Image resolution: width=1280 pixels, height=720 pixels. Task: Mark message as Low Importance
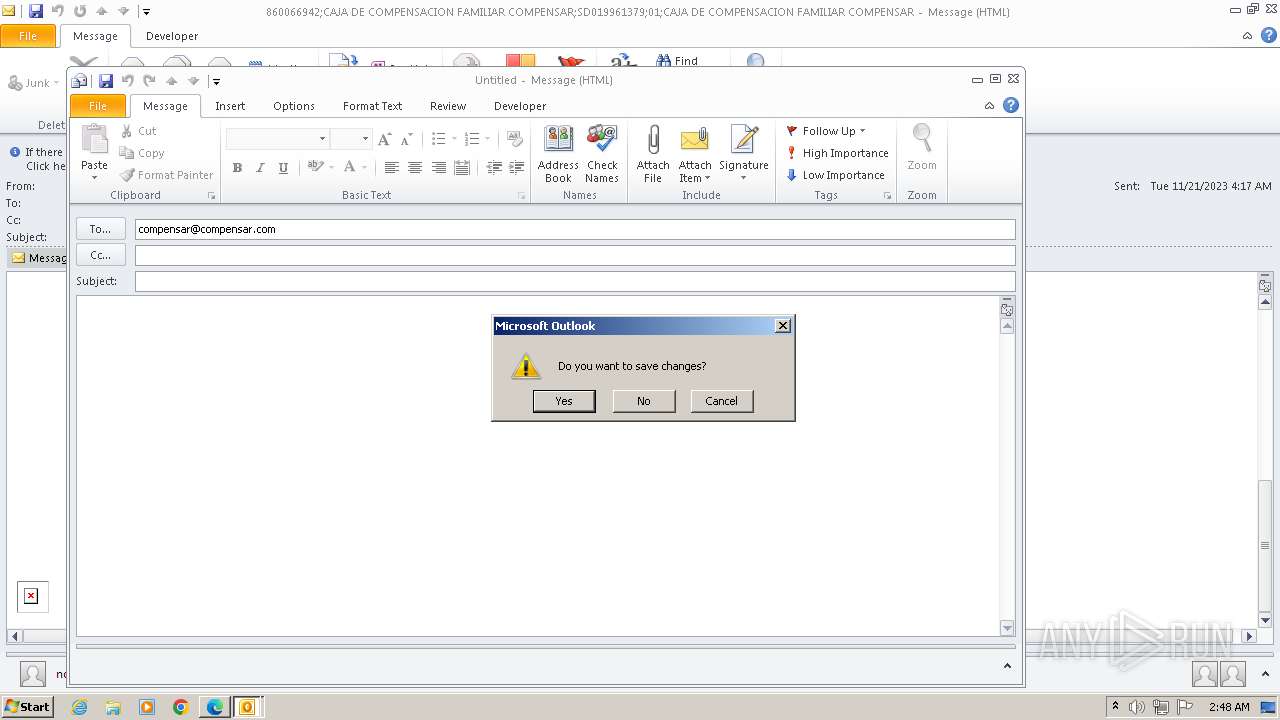tap(837, 175)
